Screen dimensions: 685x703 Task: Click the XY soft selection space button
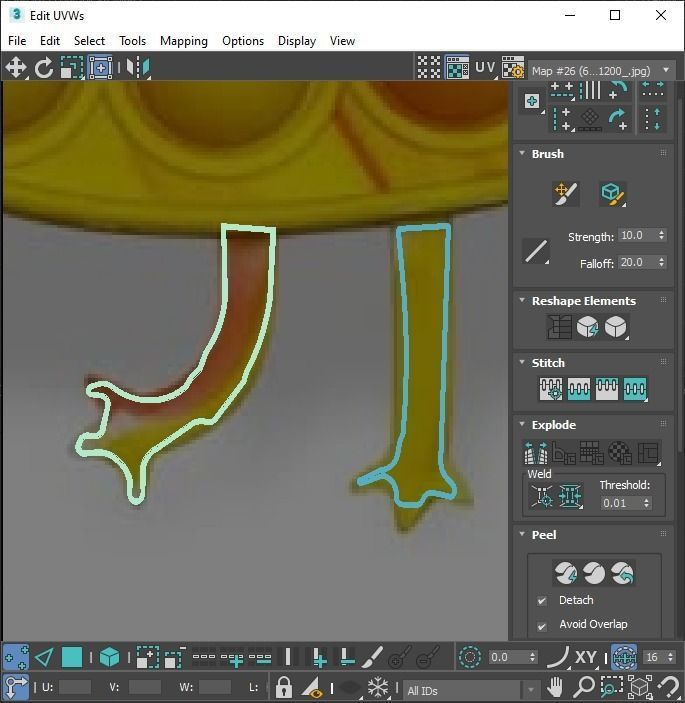point(585,657)
